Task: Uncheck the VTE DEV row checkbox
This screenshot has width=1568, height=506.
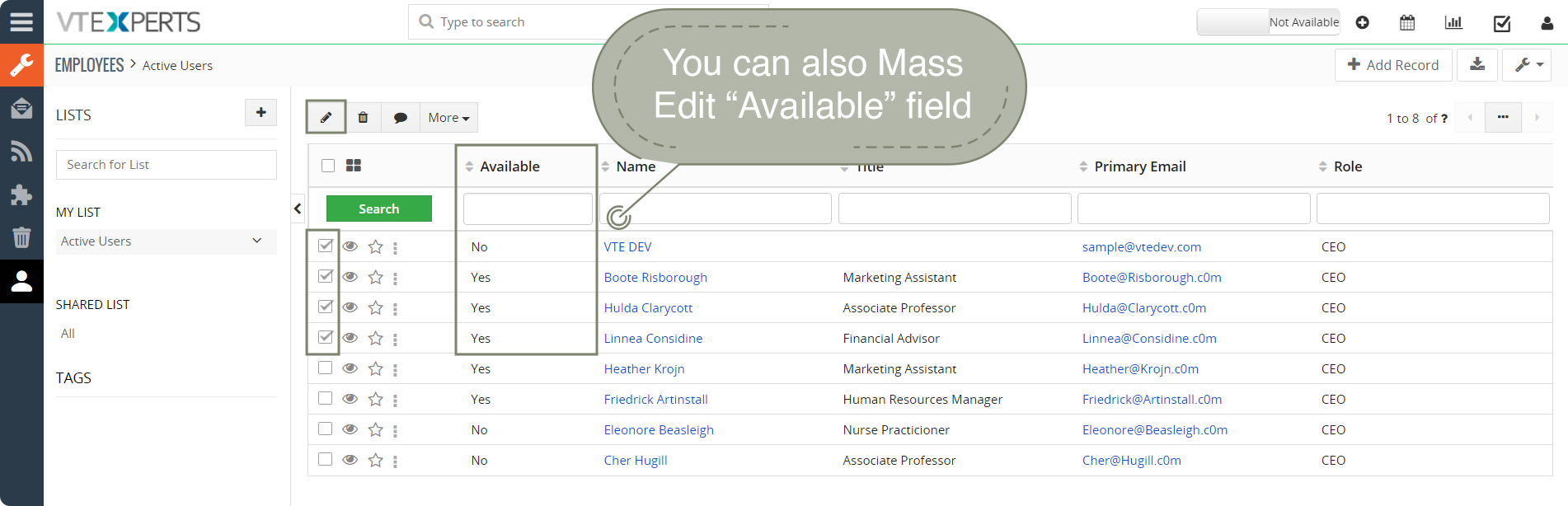Action: pos(326,246)
